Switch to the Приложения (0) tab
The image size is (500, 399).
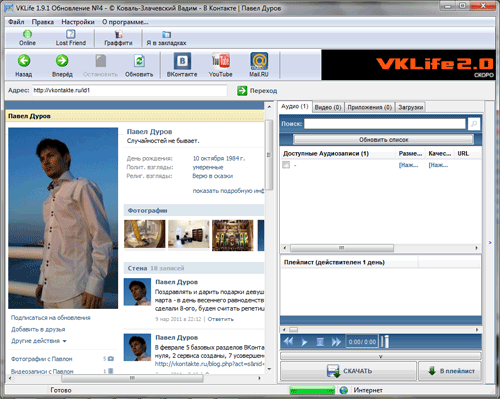click(369, 107)
